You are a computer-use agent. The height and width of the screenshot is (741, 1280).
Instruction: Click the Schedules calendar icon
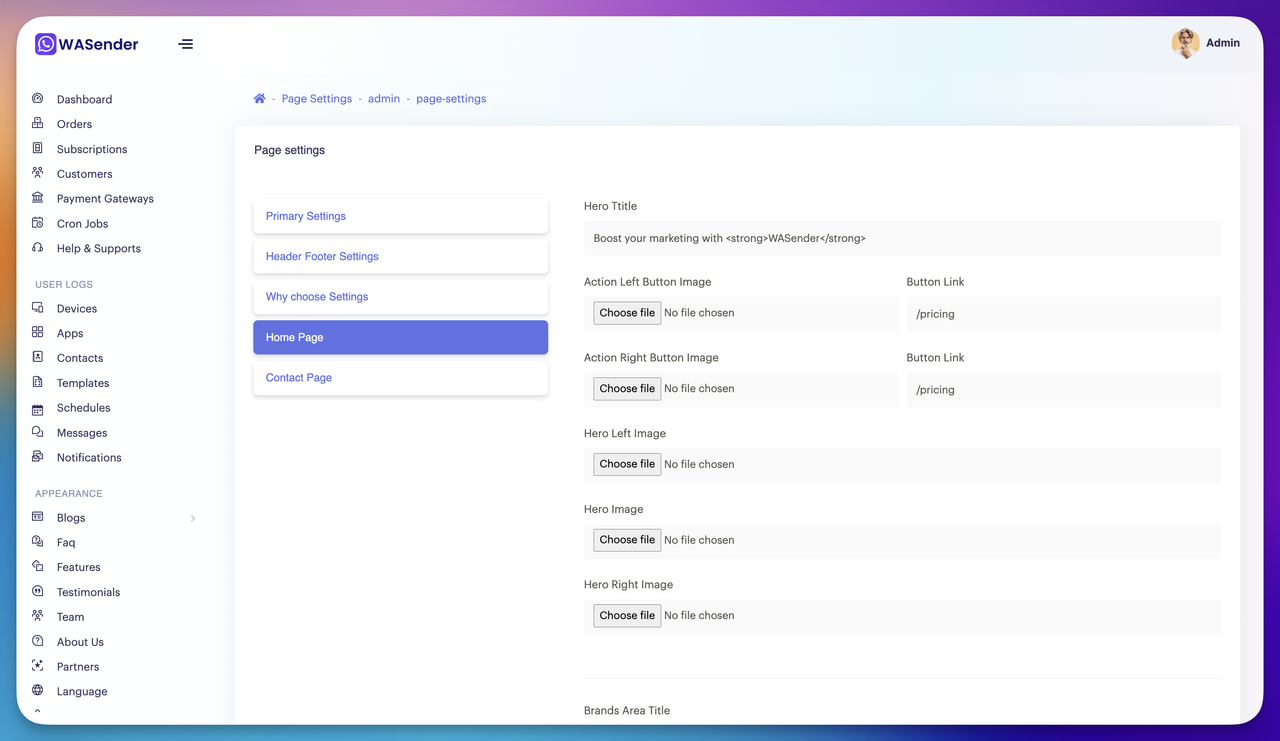click(38, 408)
